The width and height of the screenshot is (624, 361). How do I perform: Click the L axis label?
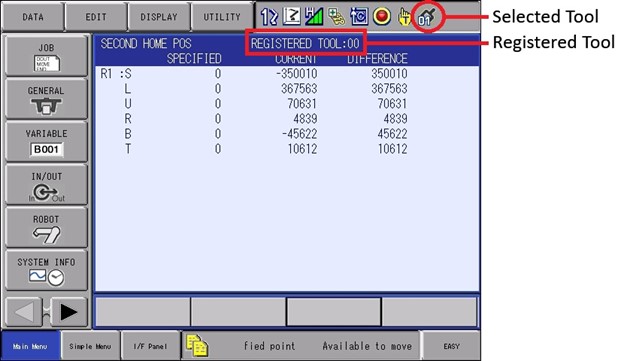[128, 88]
